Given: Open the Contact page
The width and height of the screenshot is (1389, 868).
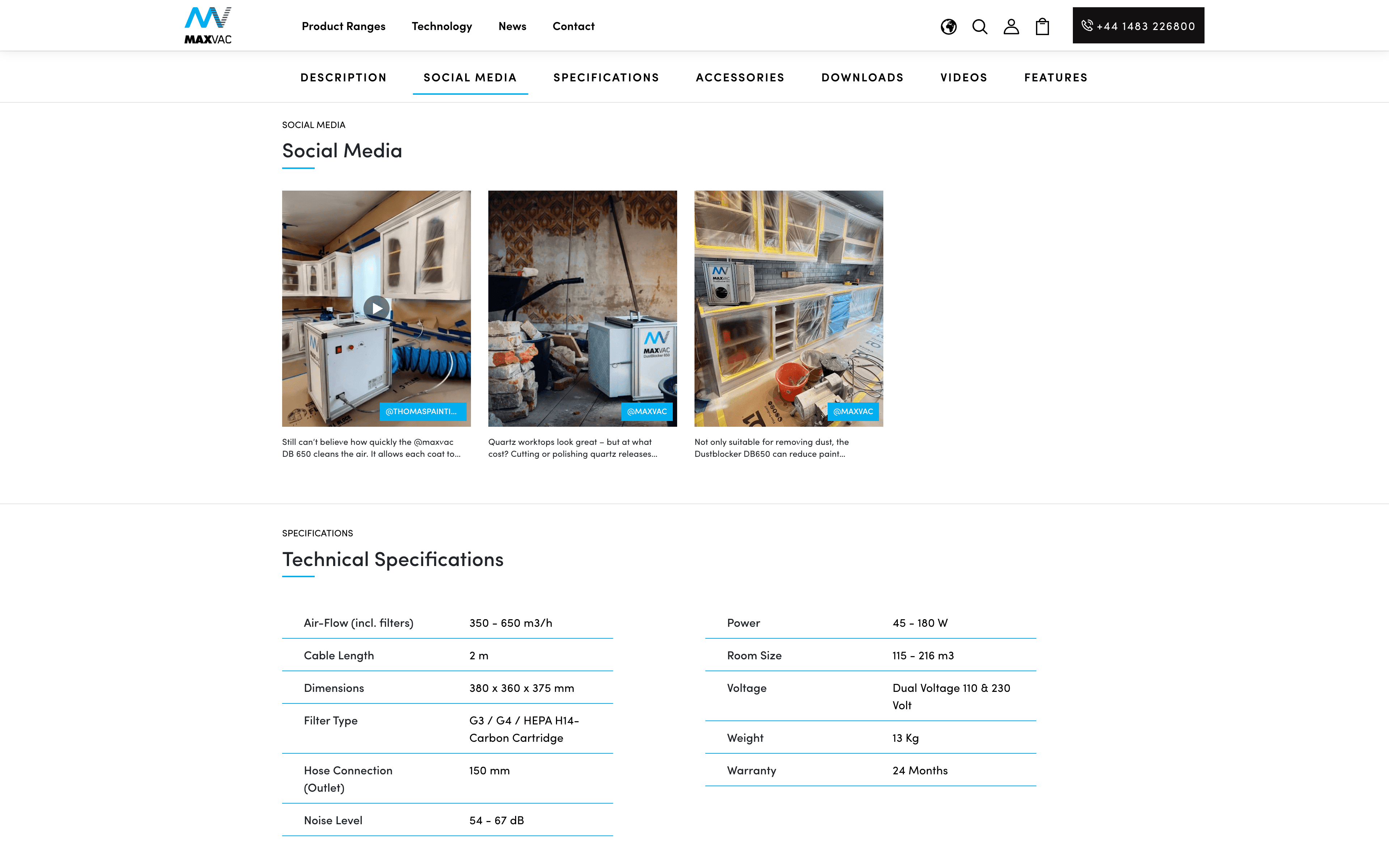Looking at the screenshot, I should (573, 26).
